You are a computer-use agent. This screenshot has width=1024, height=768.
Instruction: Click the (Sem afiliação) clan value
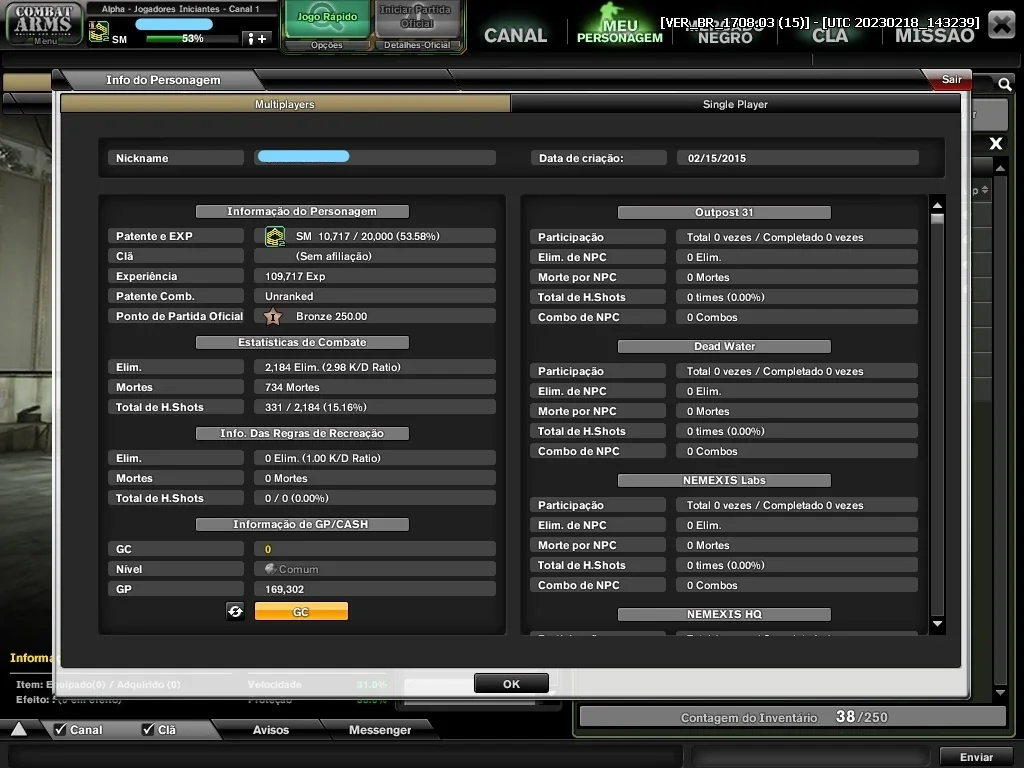click(375, 257)
